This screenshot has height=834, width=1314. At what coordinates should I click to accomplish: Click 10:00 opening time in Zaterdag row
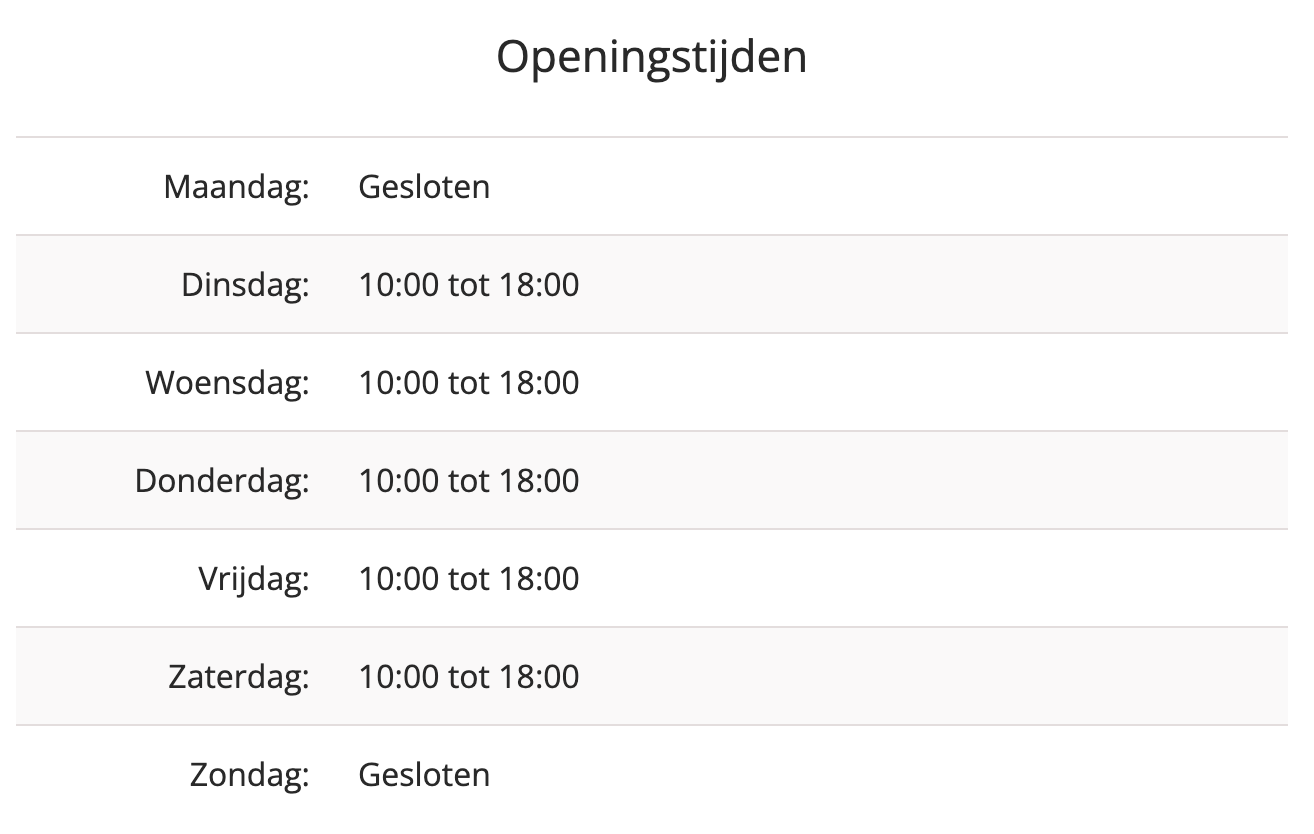click(398, 677)
